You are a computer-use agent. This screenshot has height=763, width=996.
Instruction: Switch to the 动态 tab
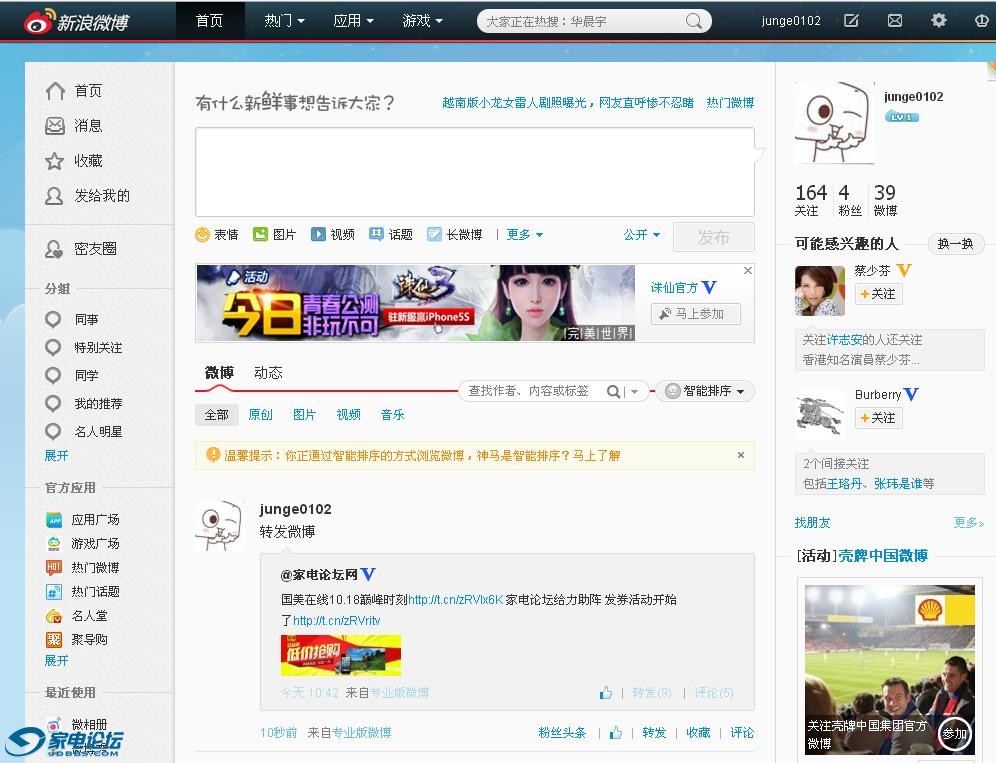click(268, 373)
